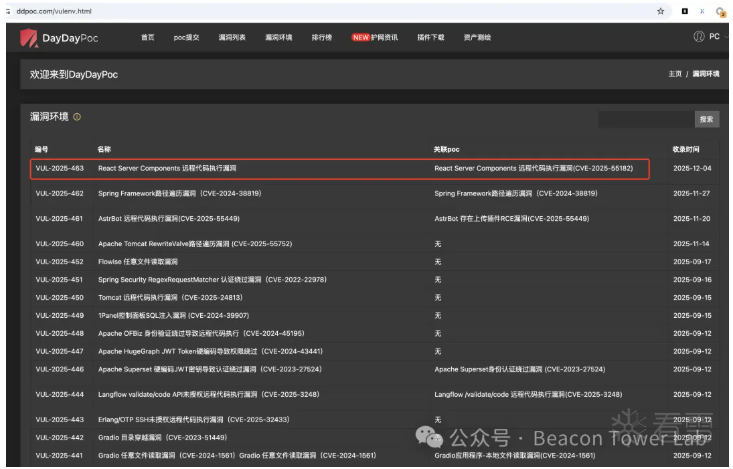This screenshot has width=733, height=469.
Task: Click the info icon next to 漏洞环境 heading
Action: click(77, 117)
